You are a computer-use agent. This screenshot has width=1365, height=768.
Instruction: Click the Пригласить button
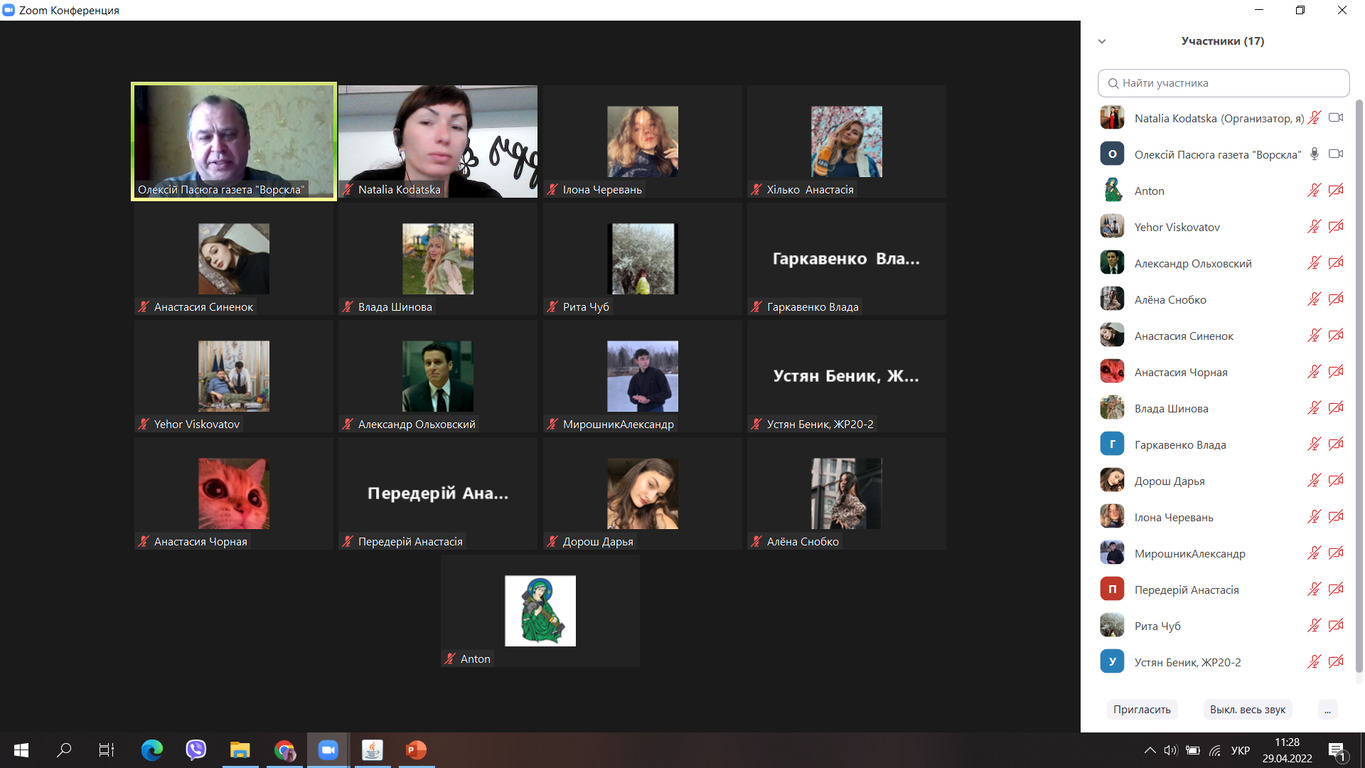click(1141, 709)
